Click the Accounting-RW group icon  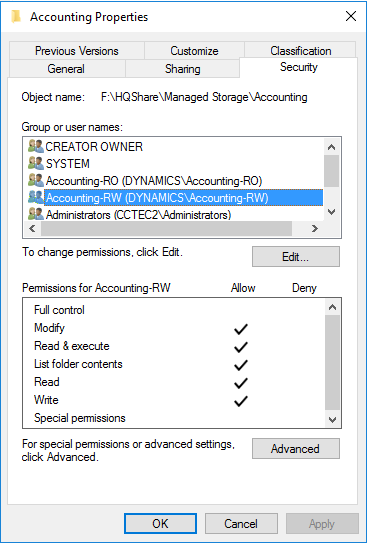36,197
